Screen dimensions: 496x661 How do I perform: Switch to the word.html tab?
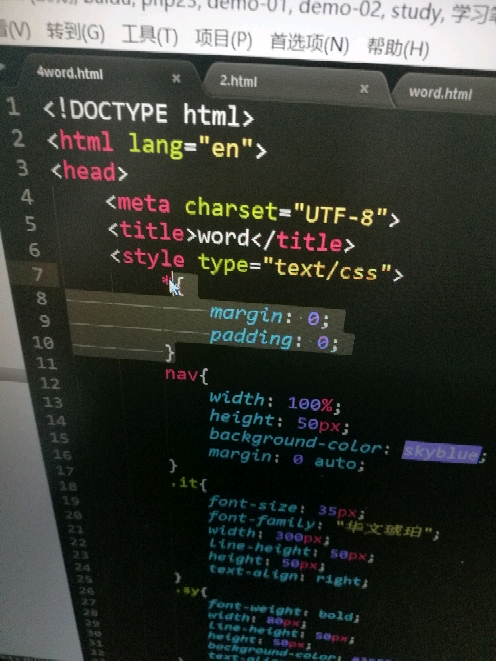440,93
